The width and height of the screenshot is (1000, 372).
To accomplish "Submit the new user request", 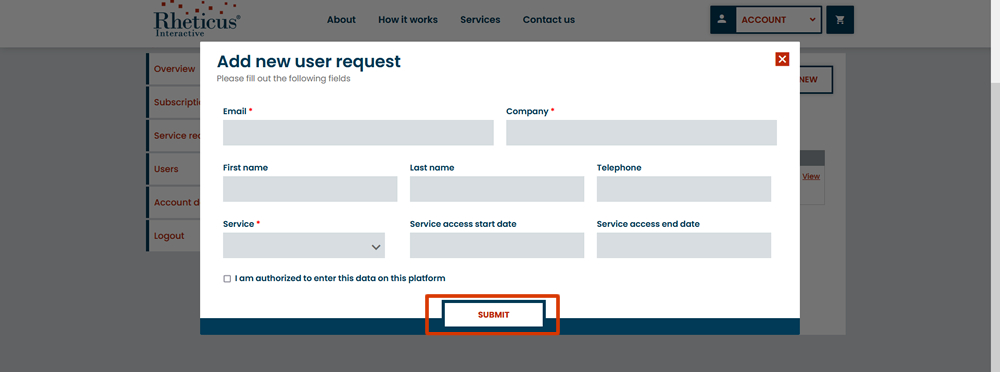I will coord(493,315).
